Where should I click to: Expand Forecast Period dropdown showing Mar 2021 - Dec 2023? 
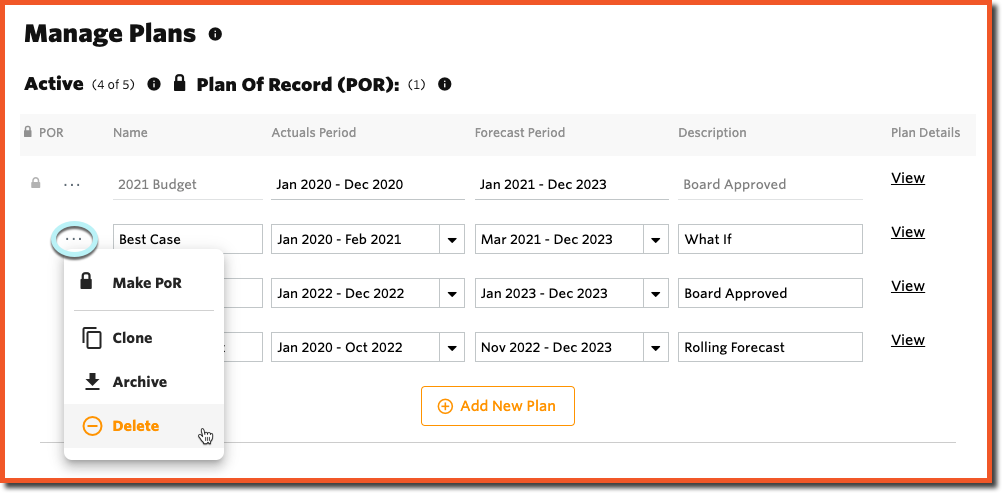(655, 239)
